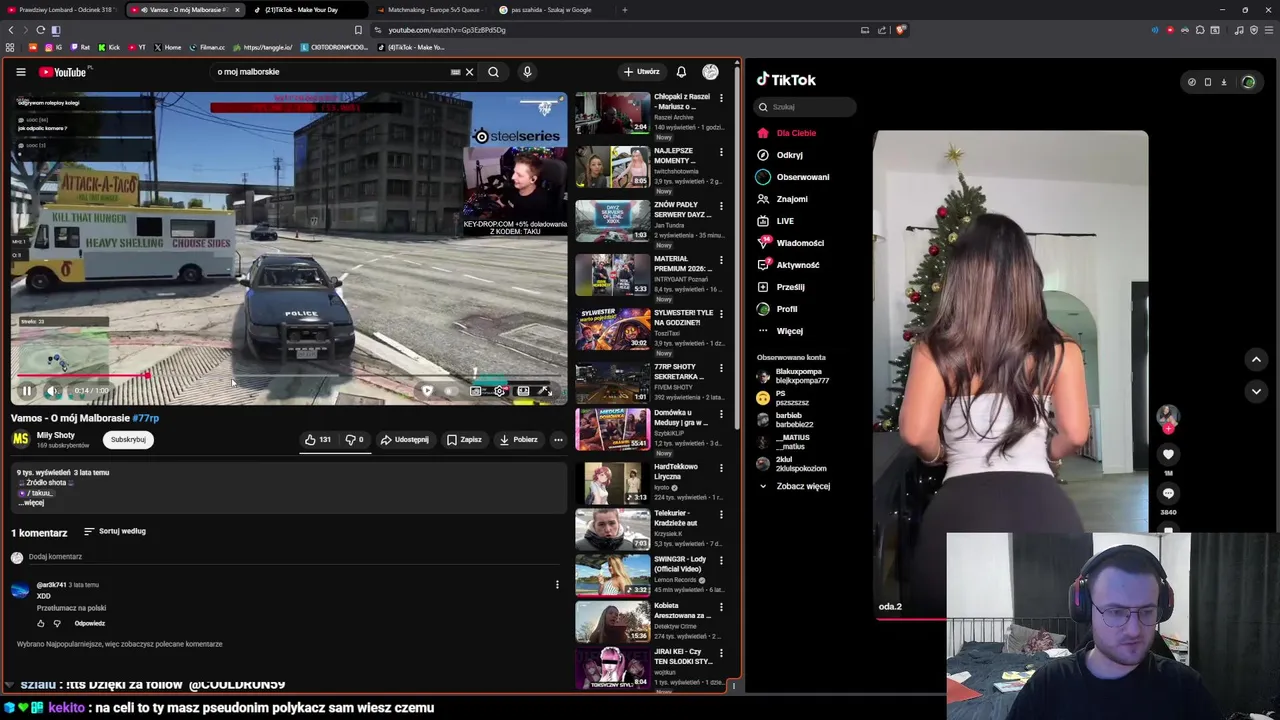The height and width of the screenshot is (720, 1280).
Task: Open the YouTube hamburger guide menu
Action: (x=20, y=72)
